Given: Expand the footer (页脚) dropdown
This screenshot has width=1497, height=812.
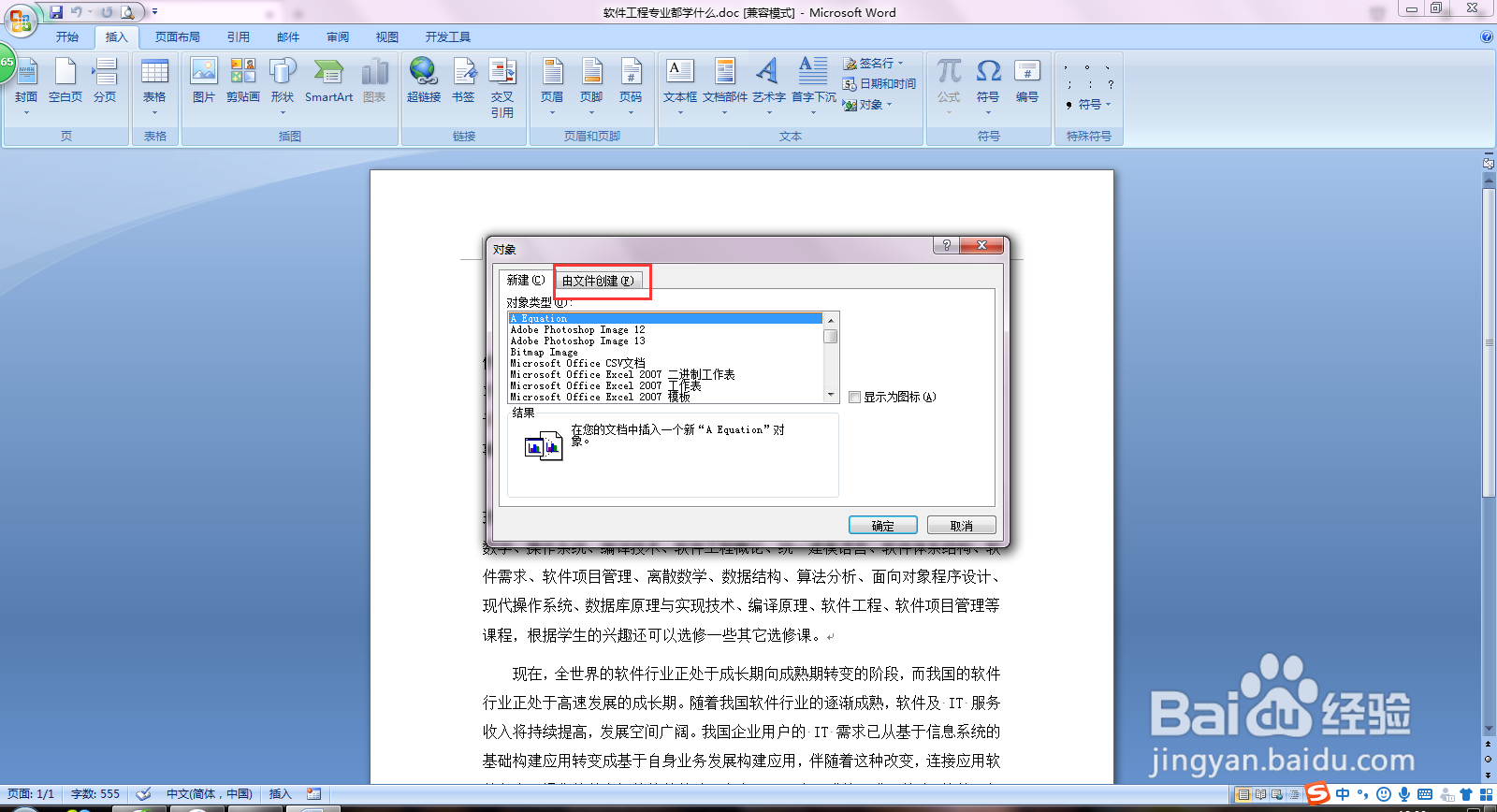Looking at the screenshot, I should click(591, 112).
